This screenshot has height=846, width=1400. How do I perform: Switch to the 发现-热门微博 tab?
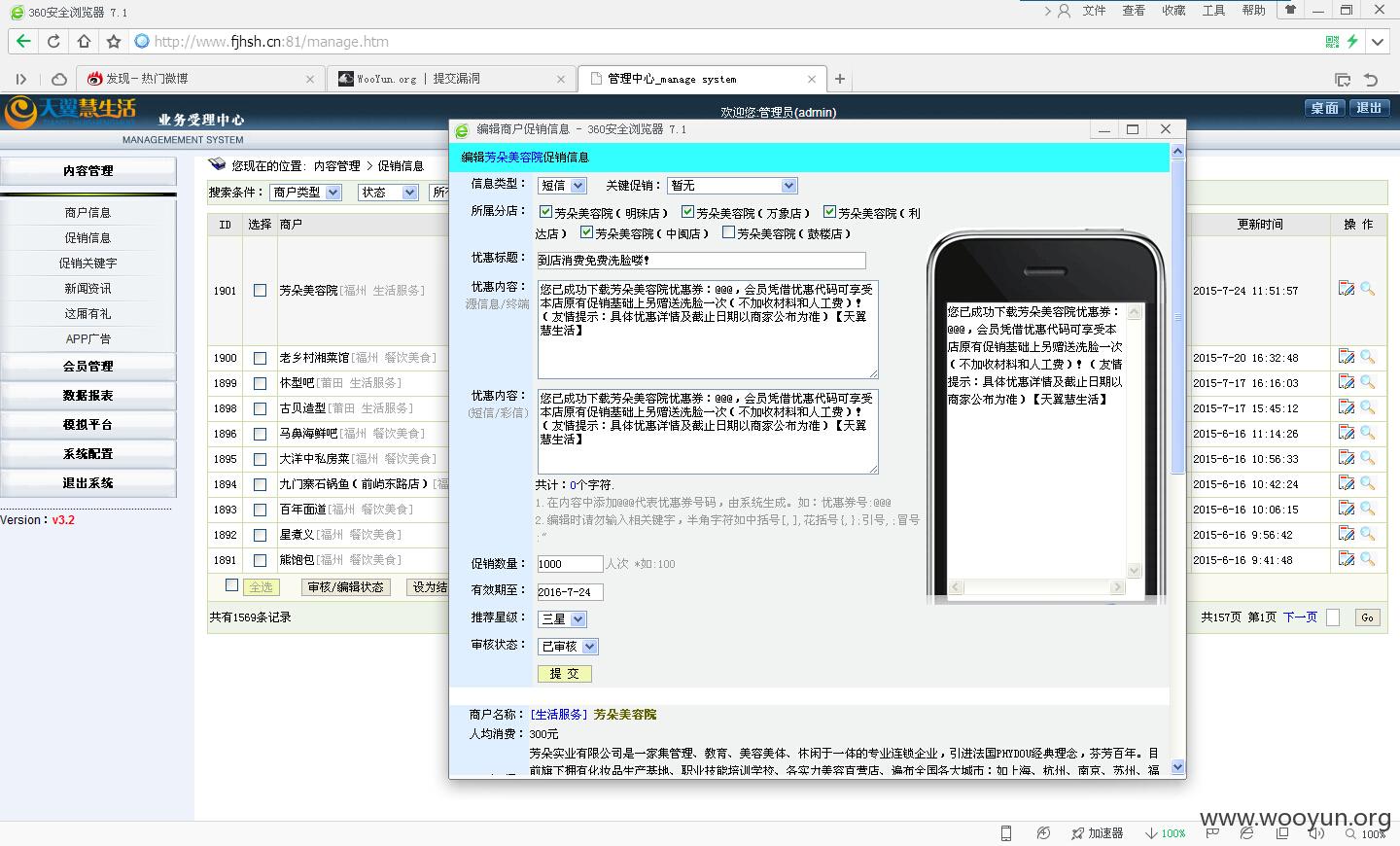click(199, 79)
